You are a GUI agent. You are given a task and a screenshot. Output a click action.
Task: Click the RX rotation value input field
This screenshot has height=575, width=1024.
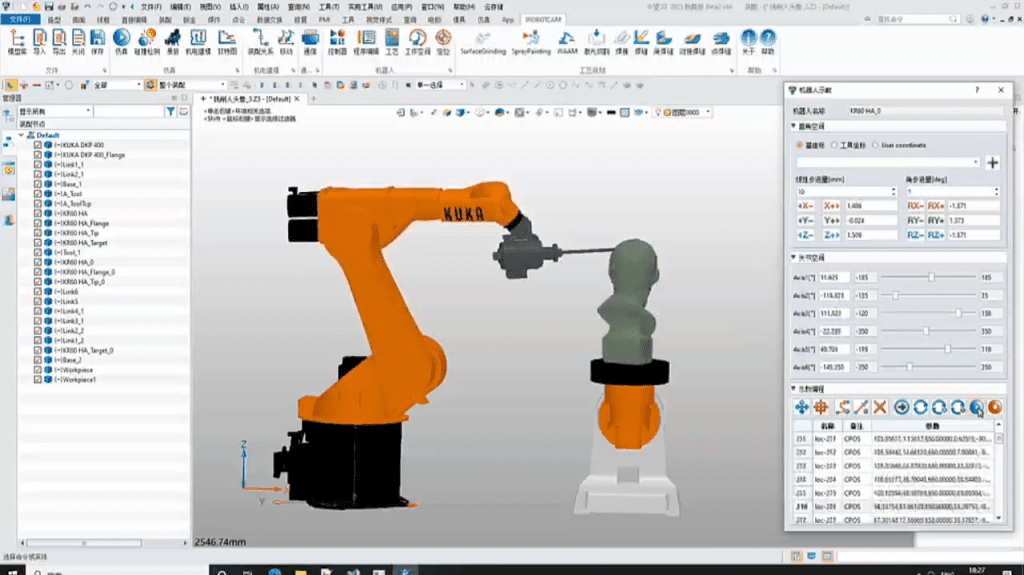973,205
